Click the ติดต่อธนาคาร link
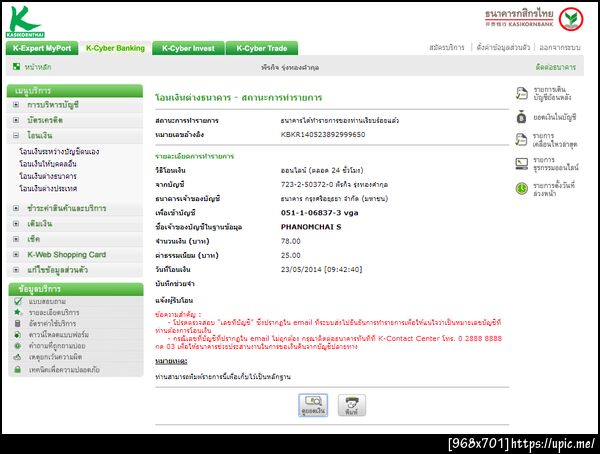 click(556, 67)
